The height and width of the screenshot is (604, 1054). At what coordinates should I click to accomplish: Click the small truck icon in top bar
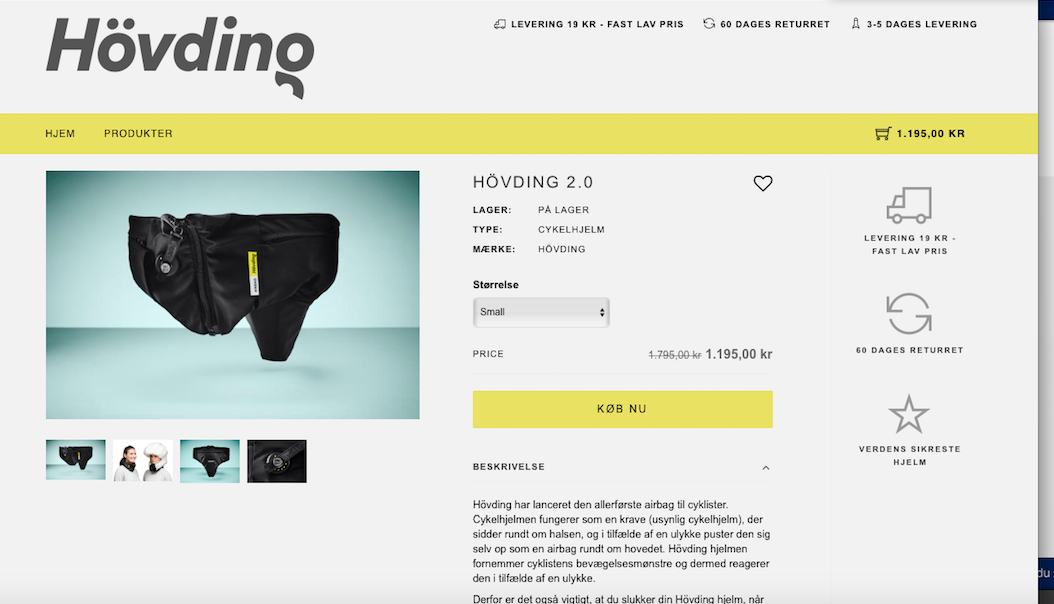click(499, 24)
